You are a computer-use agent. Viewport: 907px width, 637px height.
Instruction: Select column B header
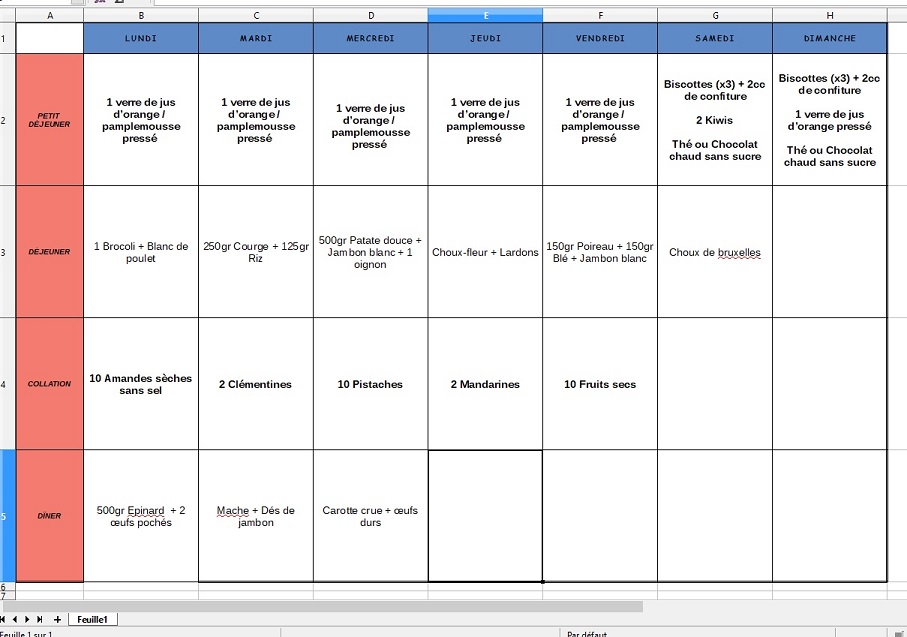(x=141, y=16)
